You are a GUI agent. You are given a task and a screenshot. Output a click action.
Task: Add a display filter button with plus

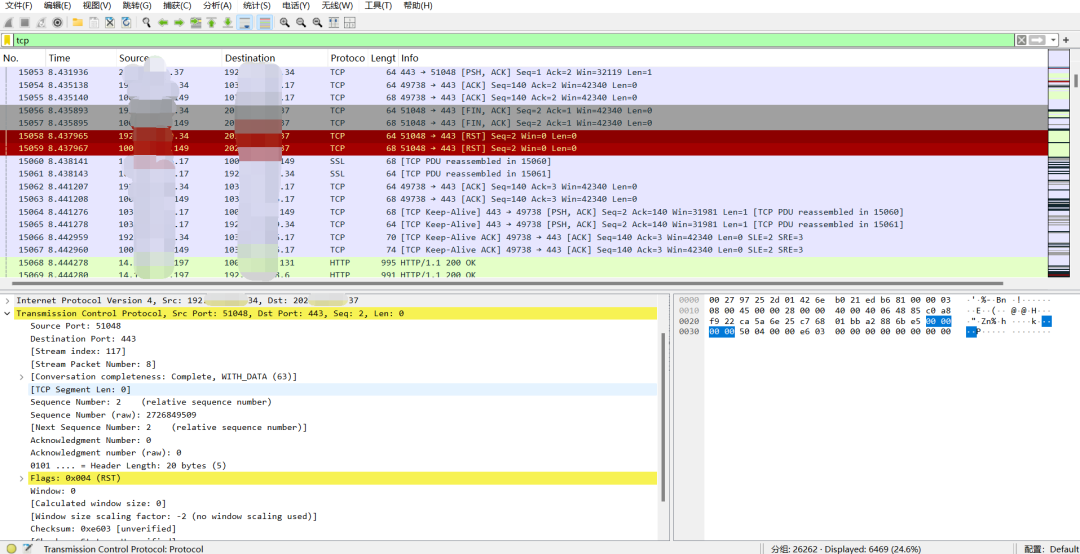click(x=1066, y=41)
